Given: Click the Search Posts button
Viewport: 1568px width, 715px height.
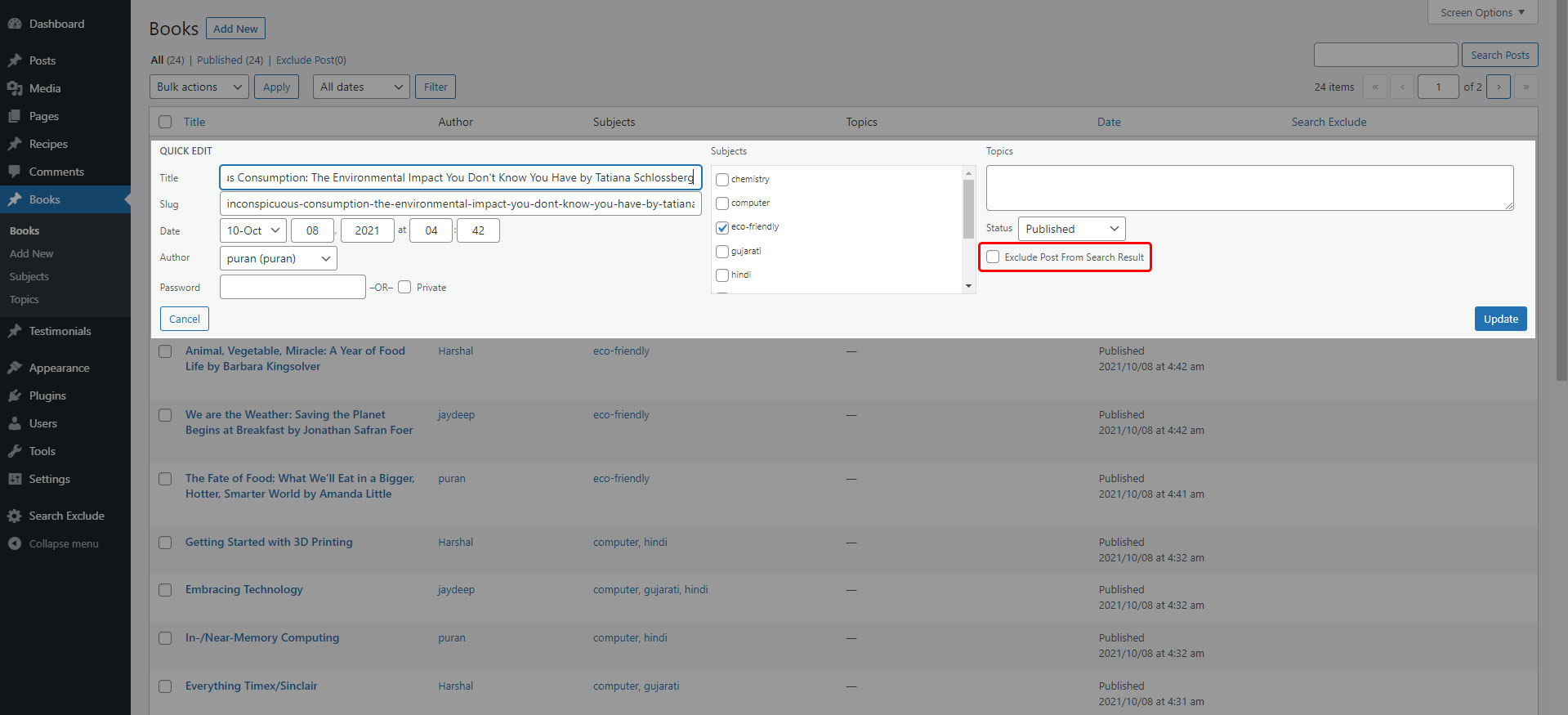Looking at the screenshot, I should [1500, 55].
